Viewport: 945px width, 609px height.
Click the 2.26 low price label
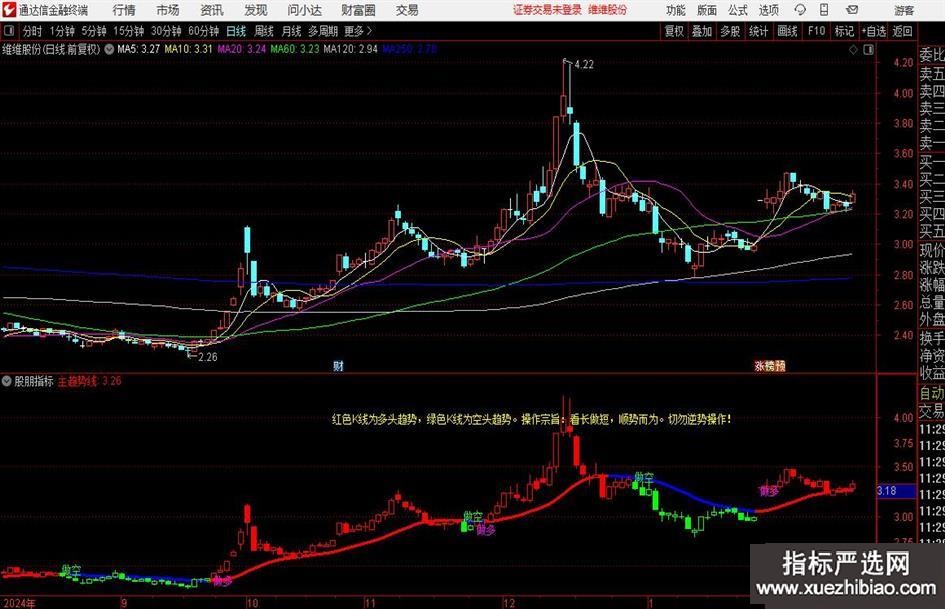tap(207, 357)
